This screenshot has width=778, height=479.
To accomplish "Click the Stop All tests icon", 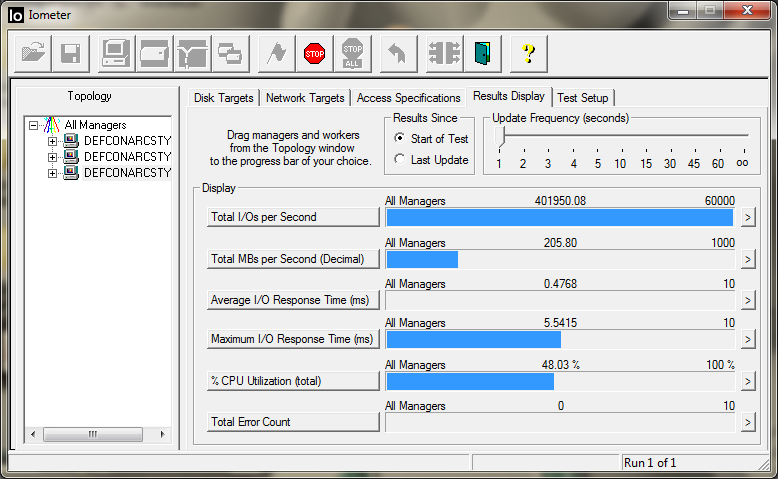I will pyautogui.click(x=352, y=53).
